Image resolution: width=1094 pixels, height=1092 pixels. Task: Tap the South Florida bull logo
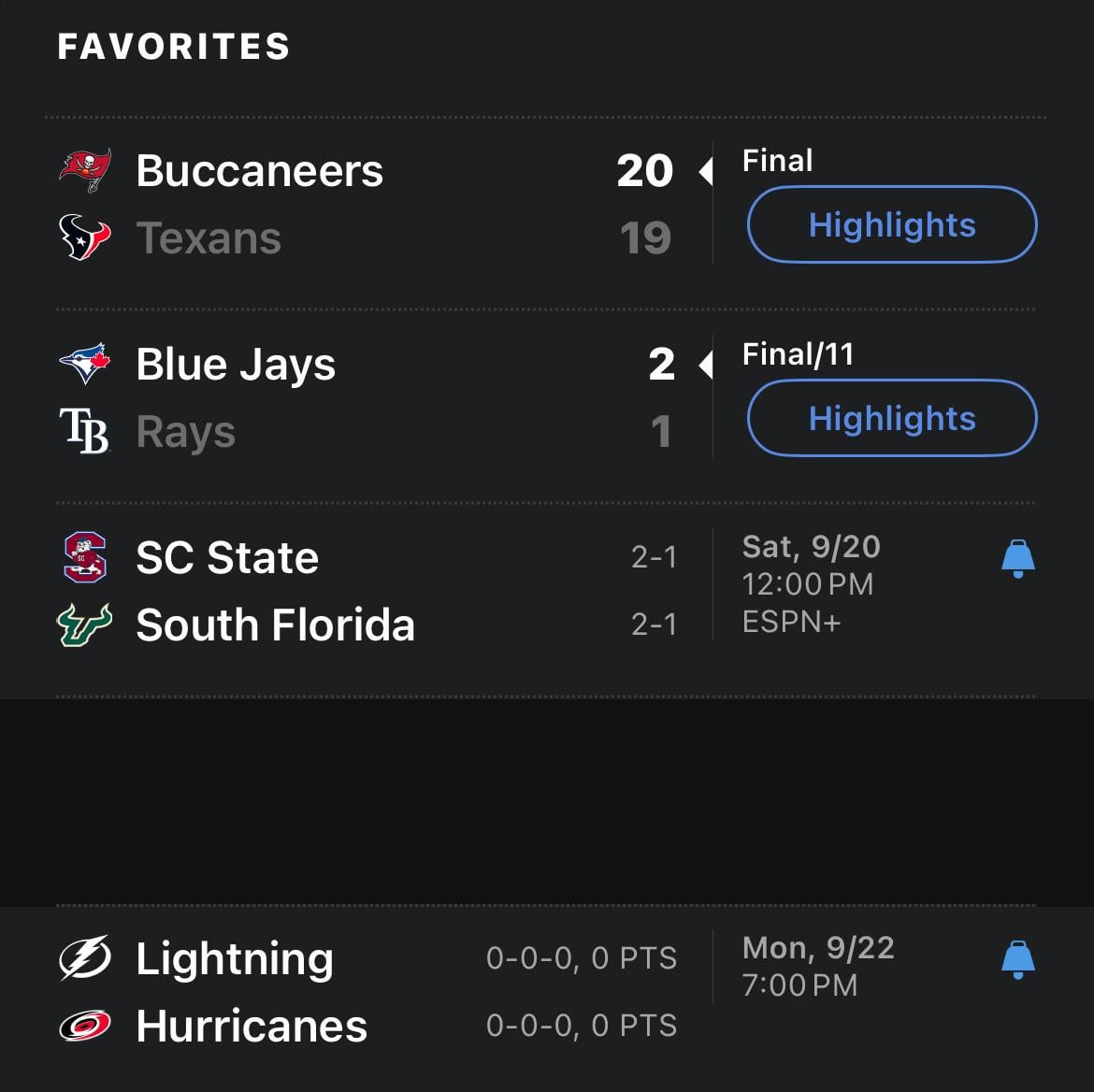pyautogui.click(x=85, y=625)
